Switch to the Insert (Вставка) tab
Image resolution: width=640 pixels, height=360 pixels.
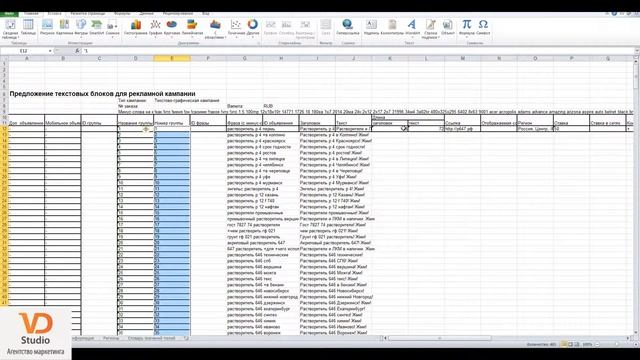tap(54, 13)
